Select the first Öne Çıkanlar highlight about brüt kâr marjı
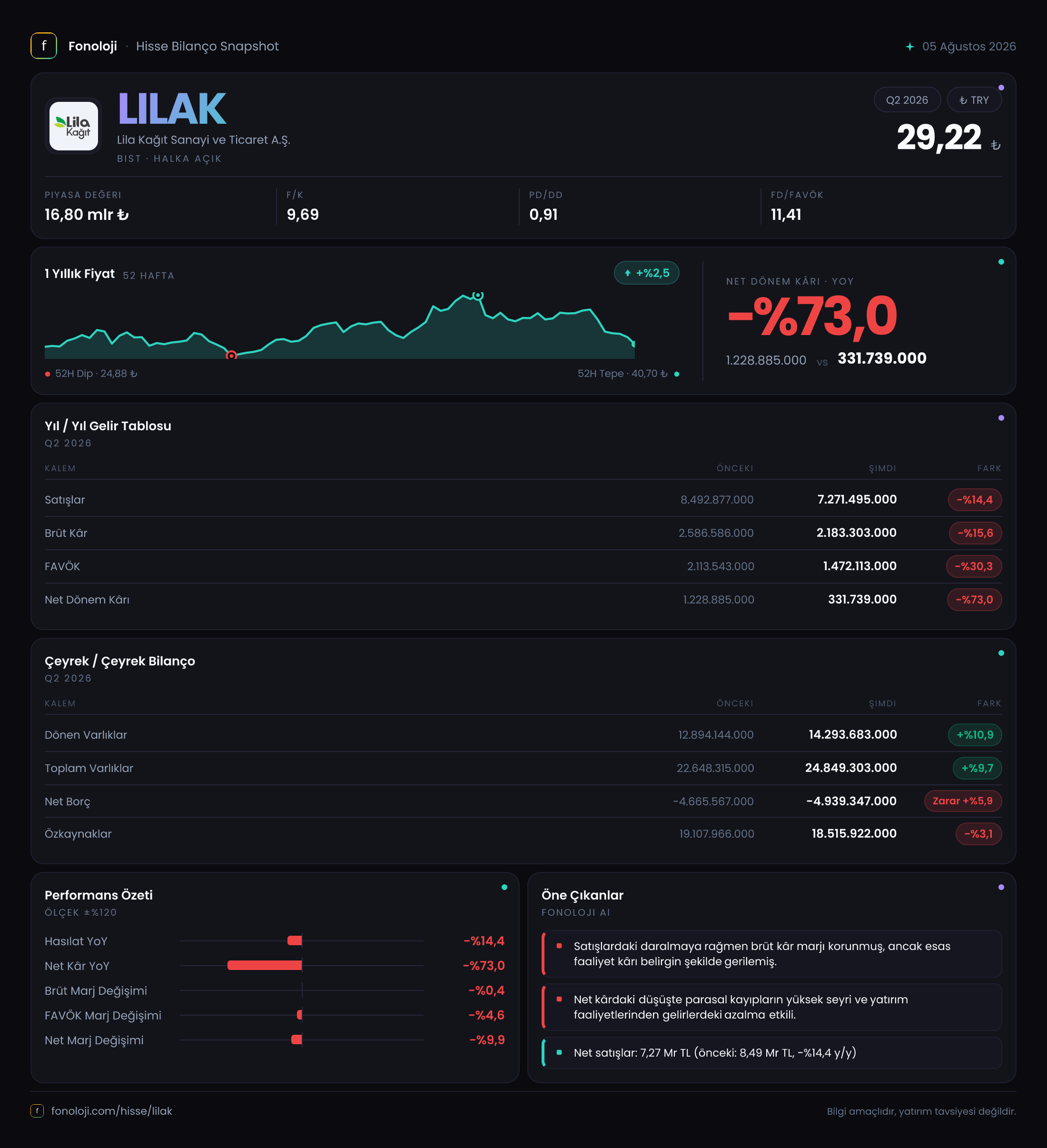 click(771, 954)
